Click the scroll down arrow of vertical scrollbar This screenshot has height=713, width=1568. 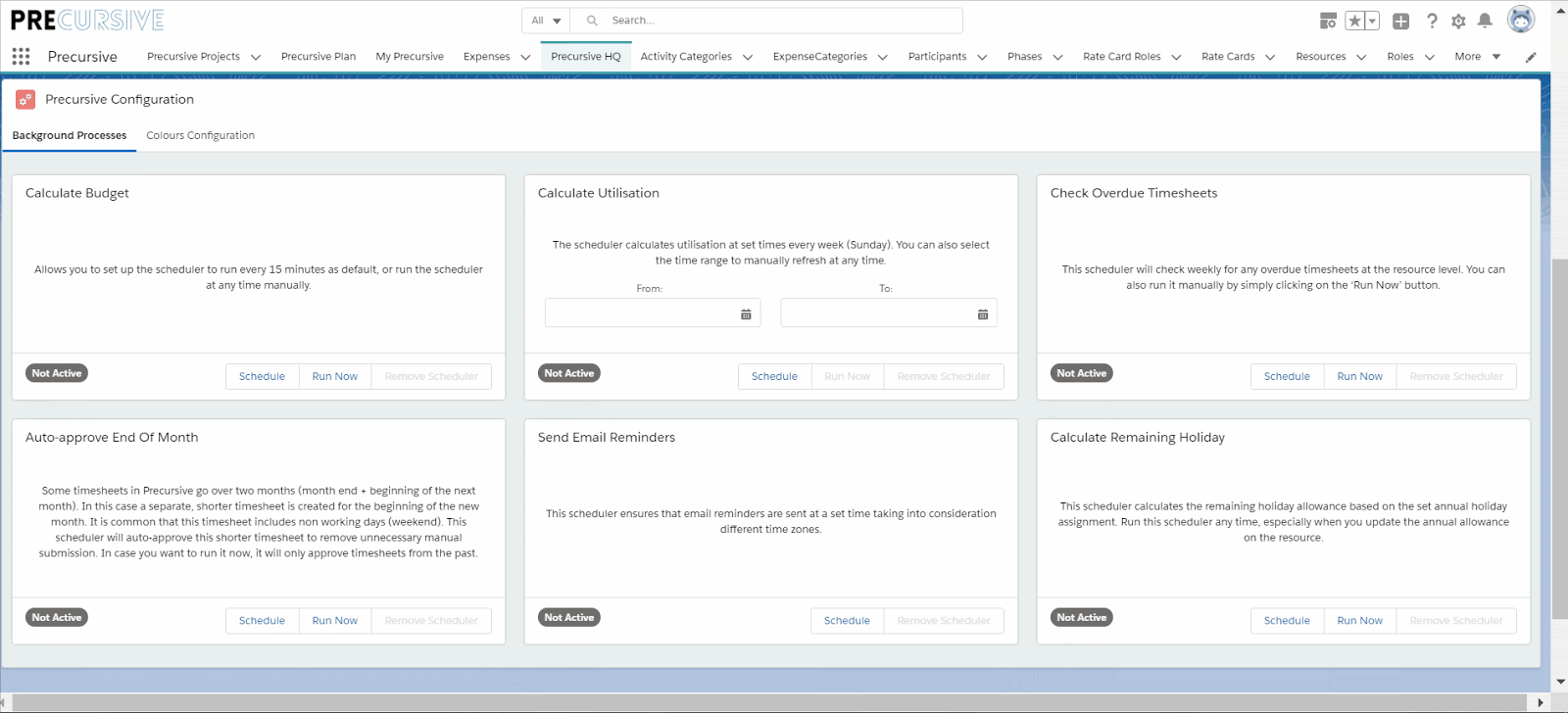coord(1559,682)
